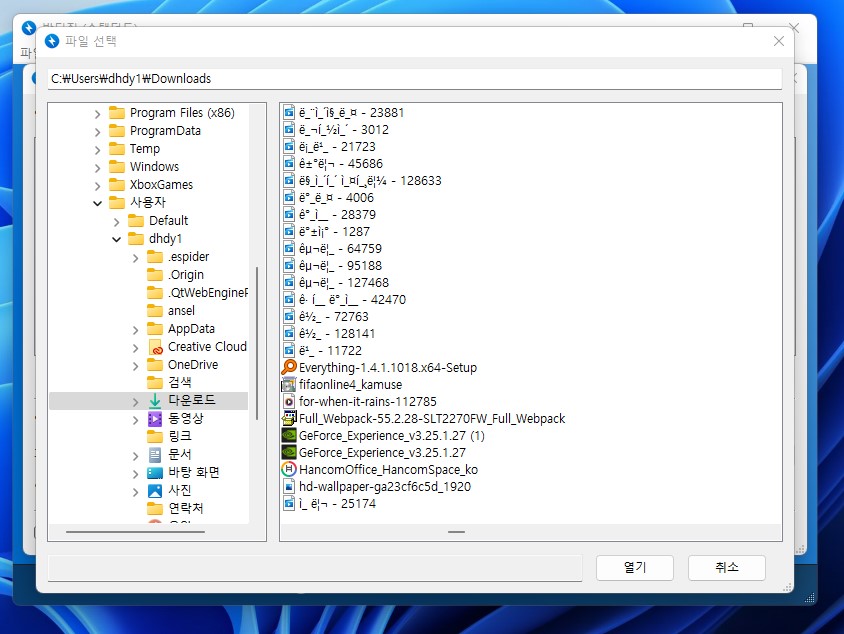Select the file ending in 72763
This screenshot has width=844, height=634.
point(334,316)
